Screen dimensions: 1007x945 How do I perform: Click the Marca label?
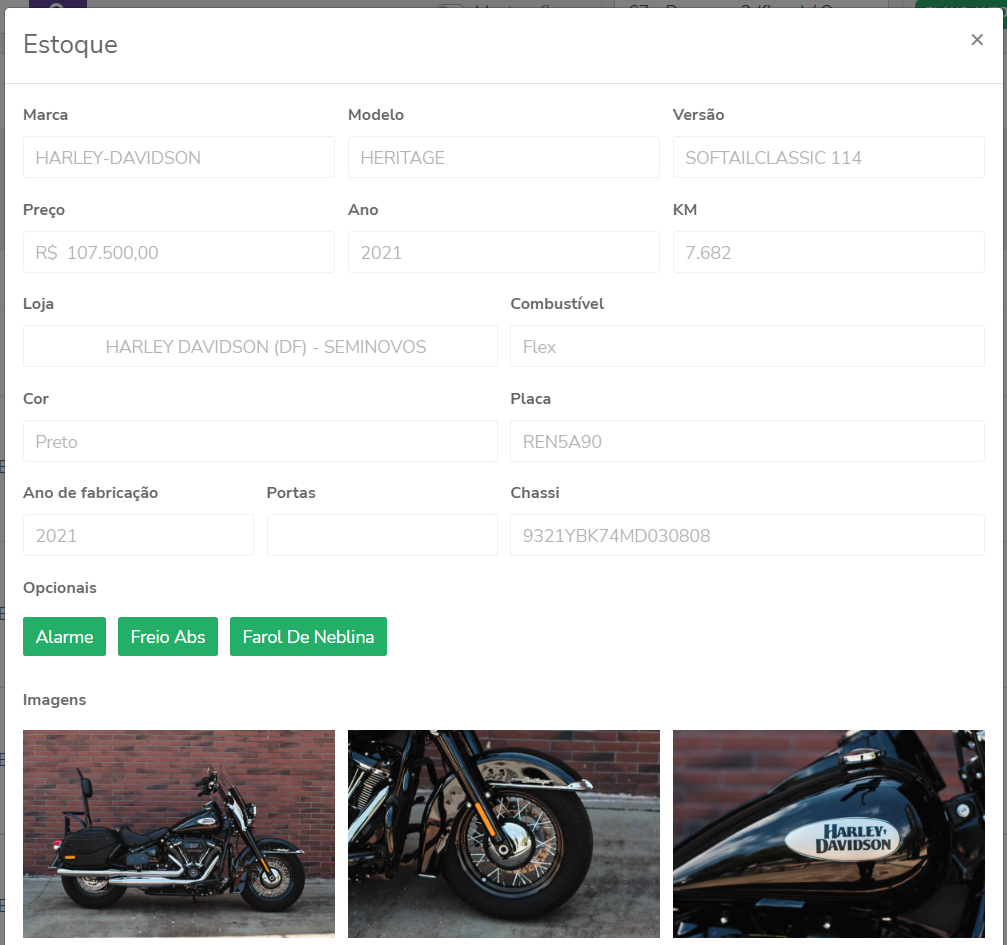46,115
